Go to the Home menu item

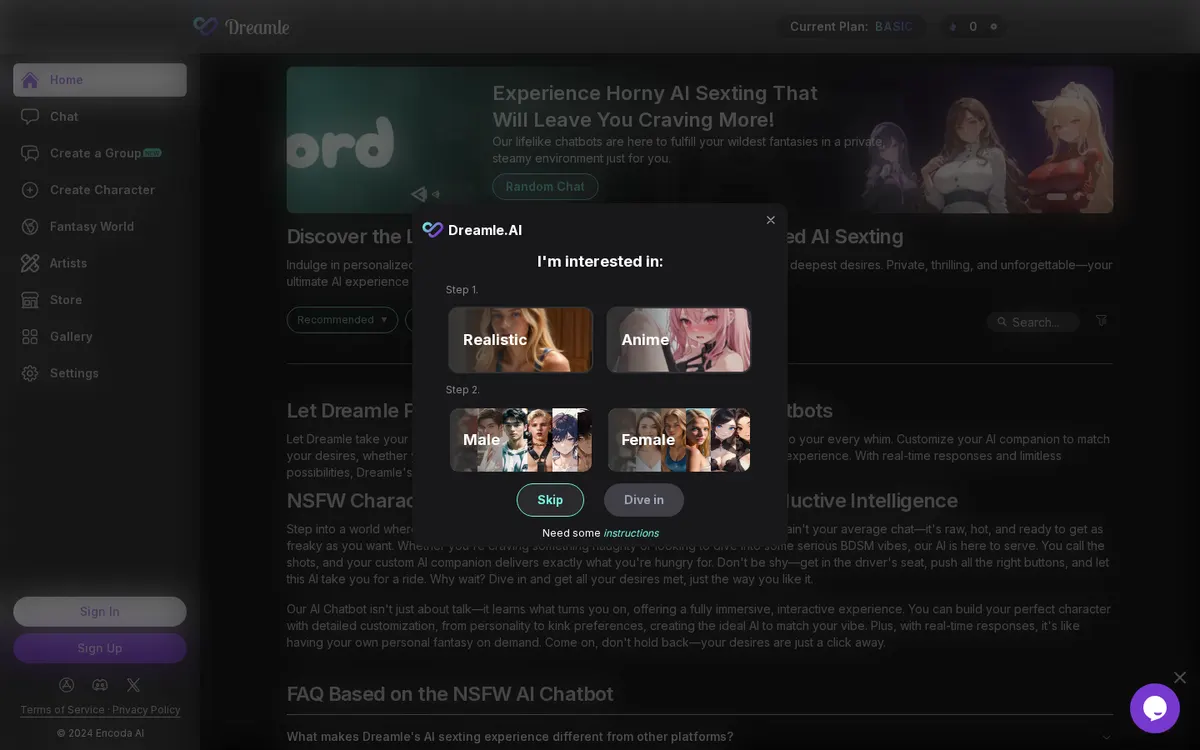click(100, 80)
